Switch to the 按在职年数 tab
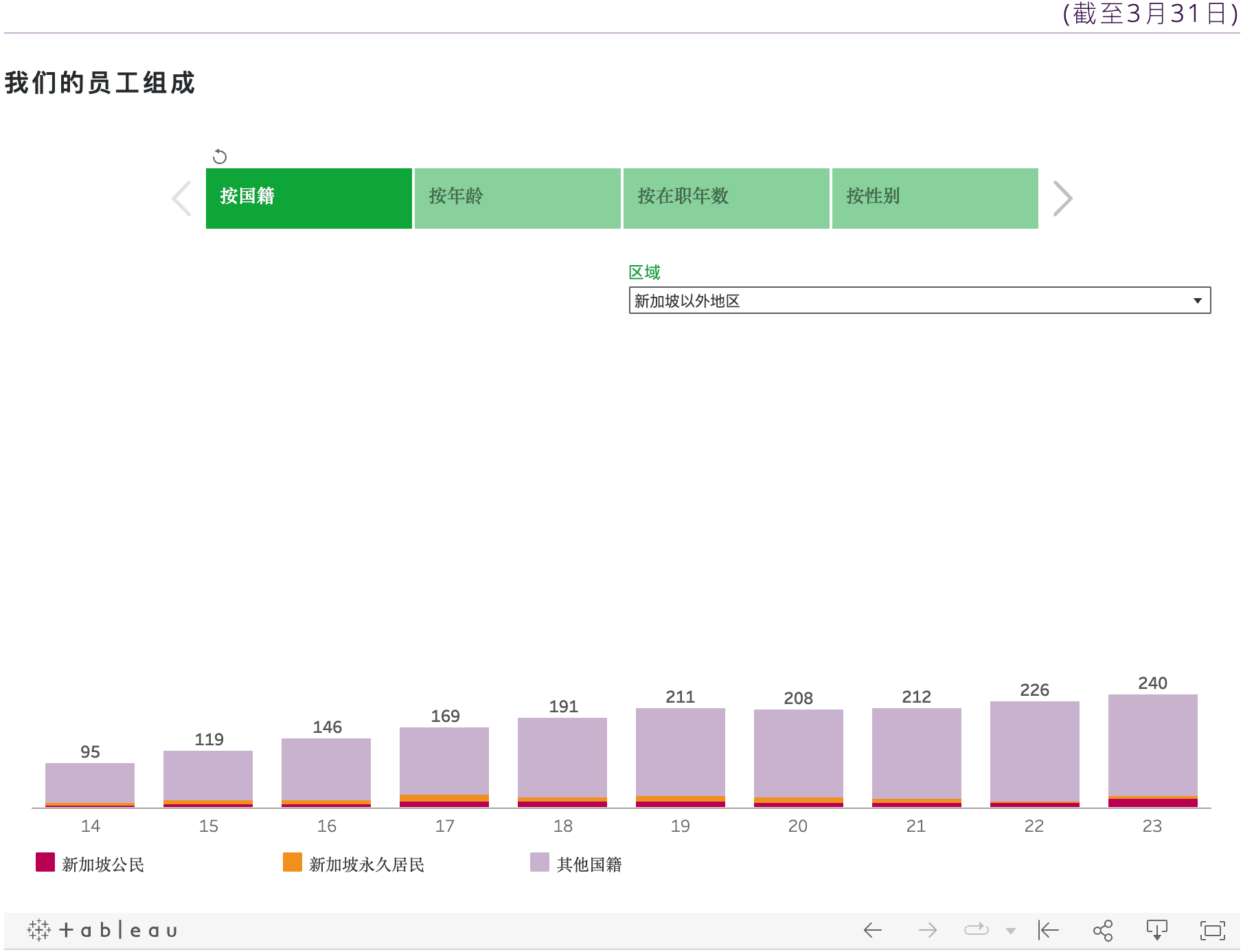 pos(727,199)
